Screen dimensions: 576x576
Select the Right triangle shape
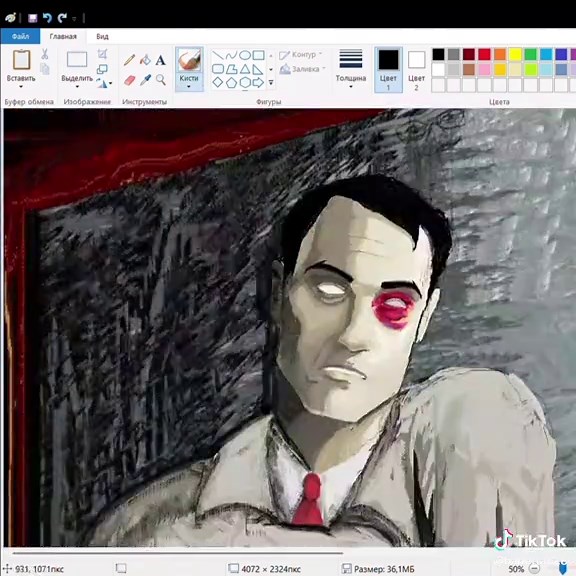[x=259, y=69]
